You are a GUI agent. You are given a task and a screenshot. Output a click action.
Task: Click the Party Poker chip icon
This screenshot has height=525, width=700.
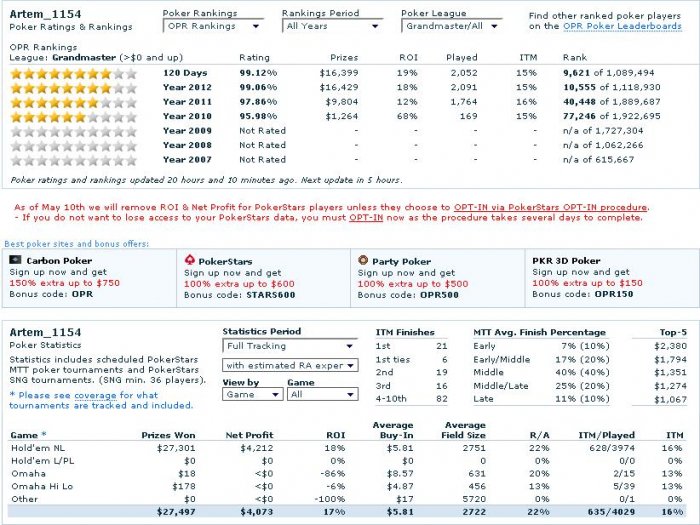click(x=363, y=260)
